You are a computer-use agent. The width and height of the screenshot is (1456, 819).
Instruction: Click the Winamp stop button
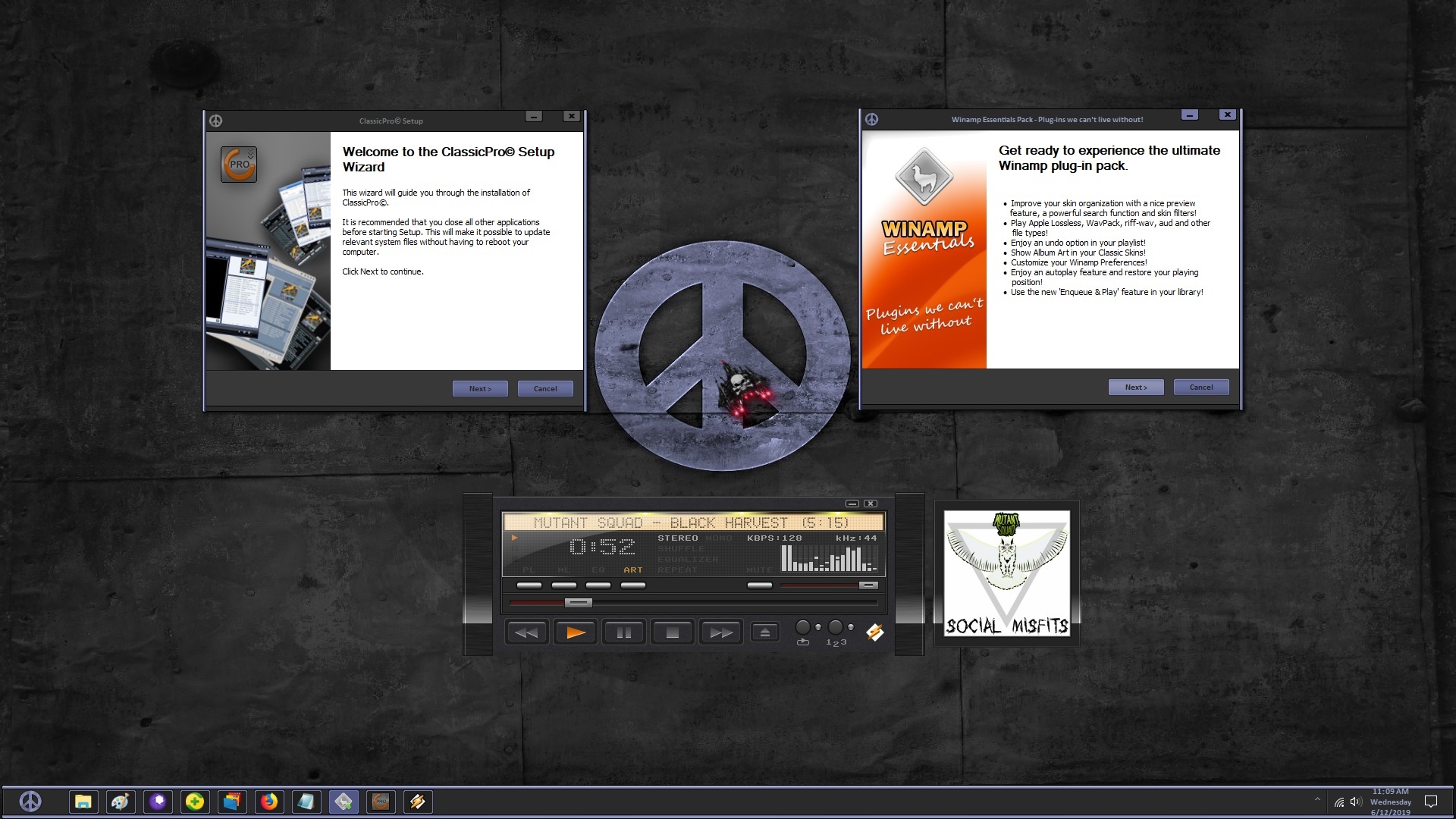coord(670,631)
